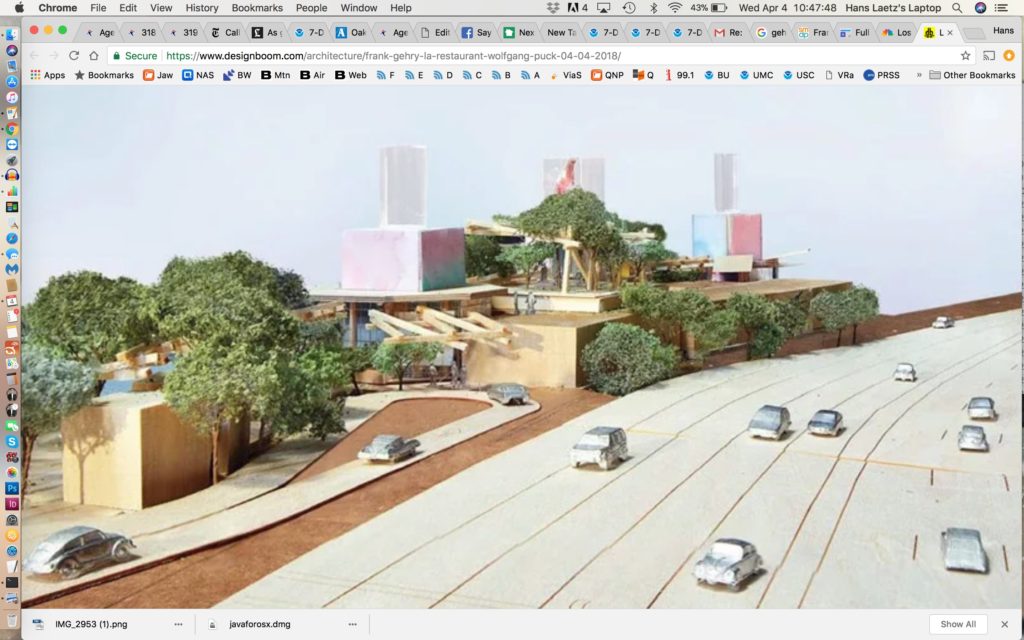The height and width of the screenshot is (640, 1024).
Task: Switch to the Facebook Say tab
Action: 476,32
